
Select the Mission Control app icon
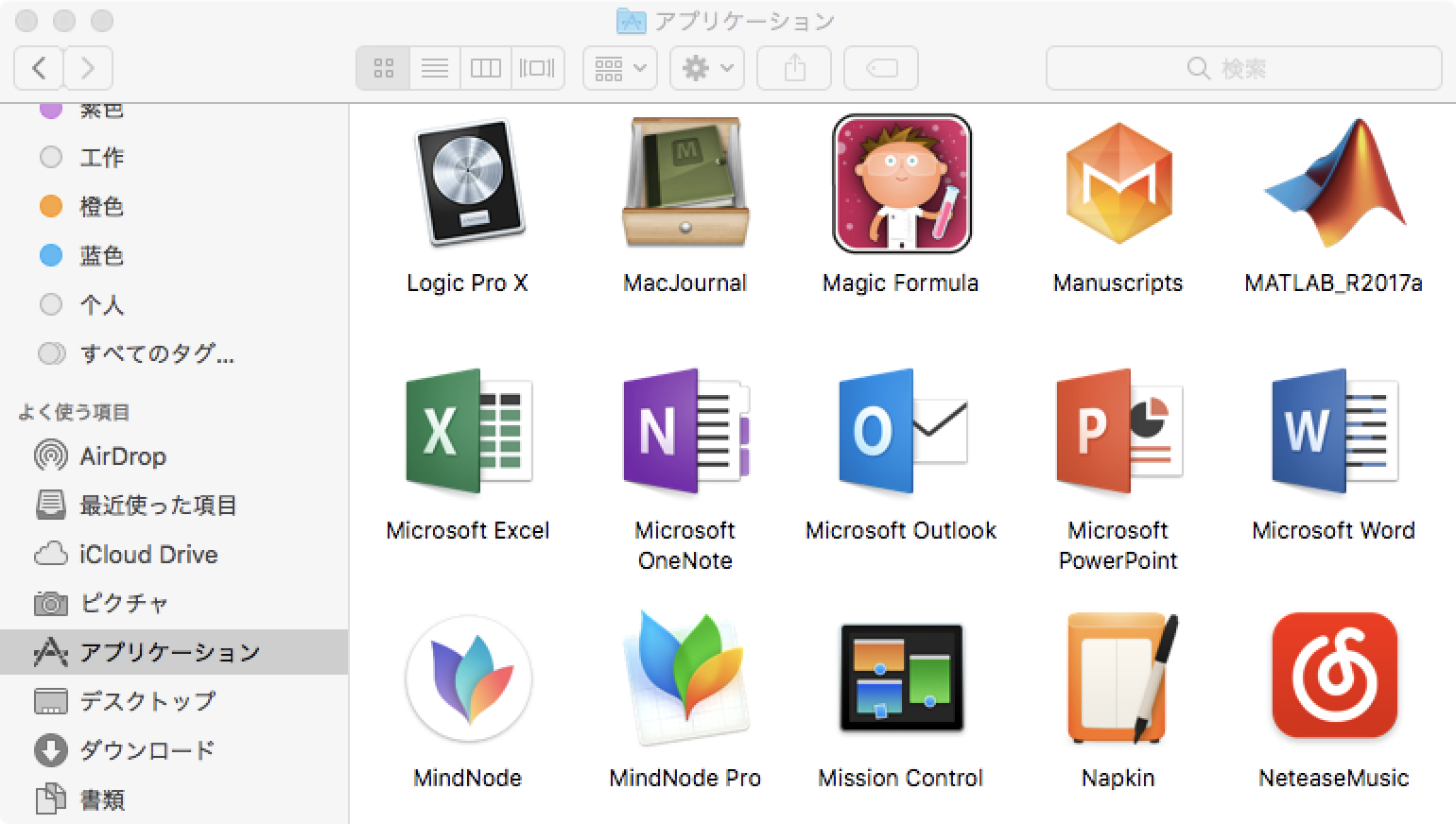901,678
